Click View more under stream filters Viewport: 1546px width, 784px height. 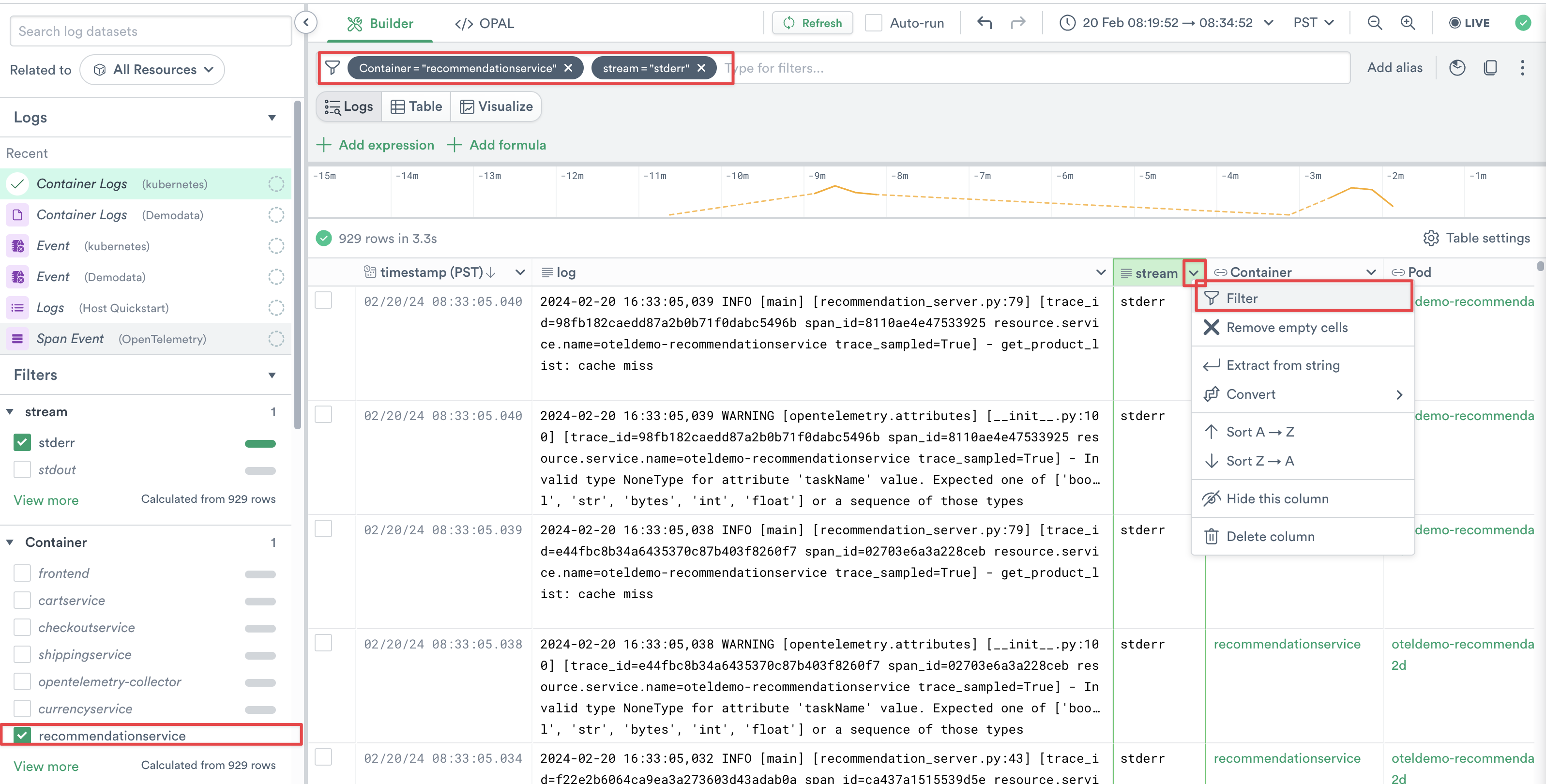point(46,500)
